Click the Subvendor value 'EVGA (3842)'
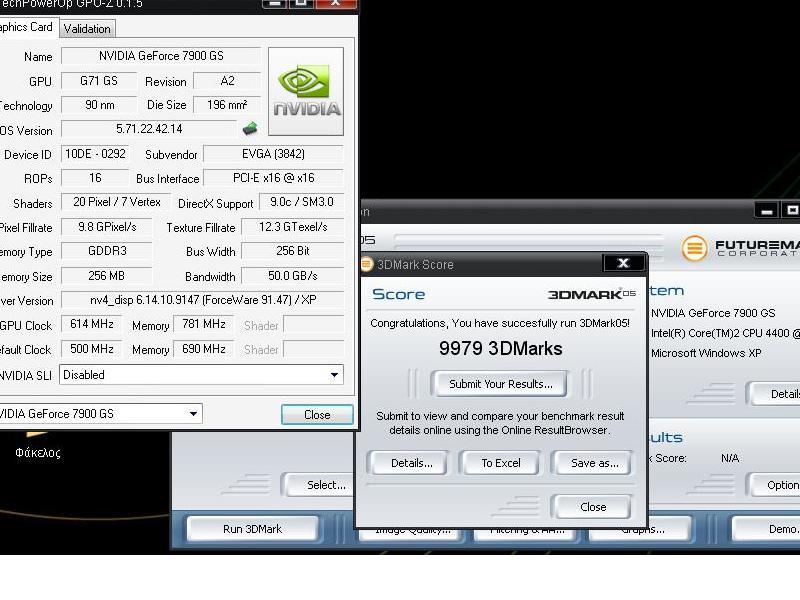Screen dimensions: 800x600 [x=273, y=154]
